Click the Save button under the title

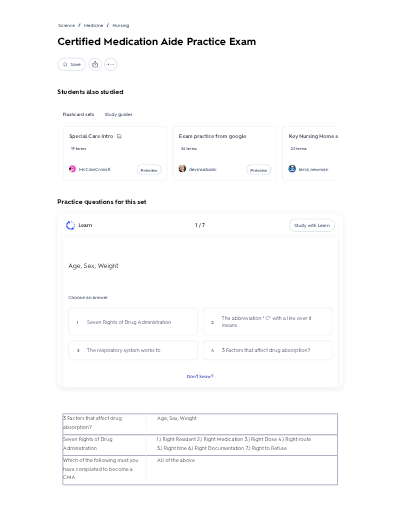72,64
